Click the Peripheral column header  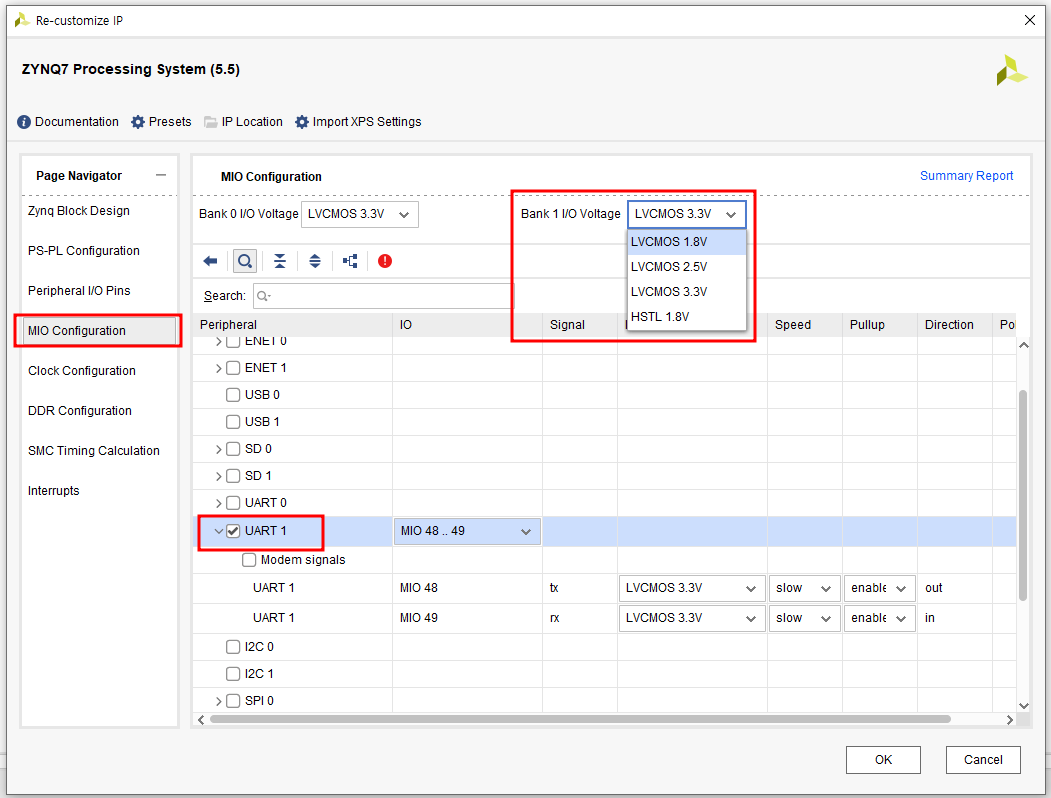pos(292,325)
